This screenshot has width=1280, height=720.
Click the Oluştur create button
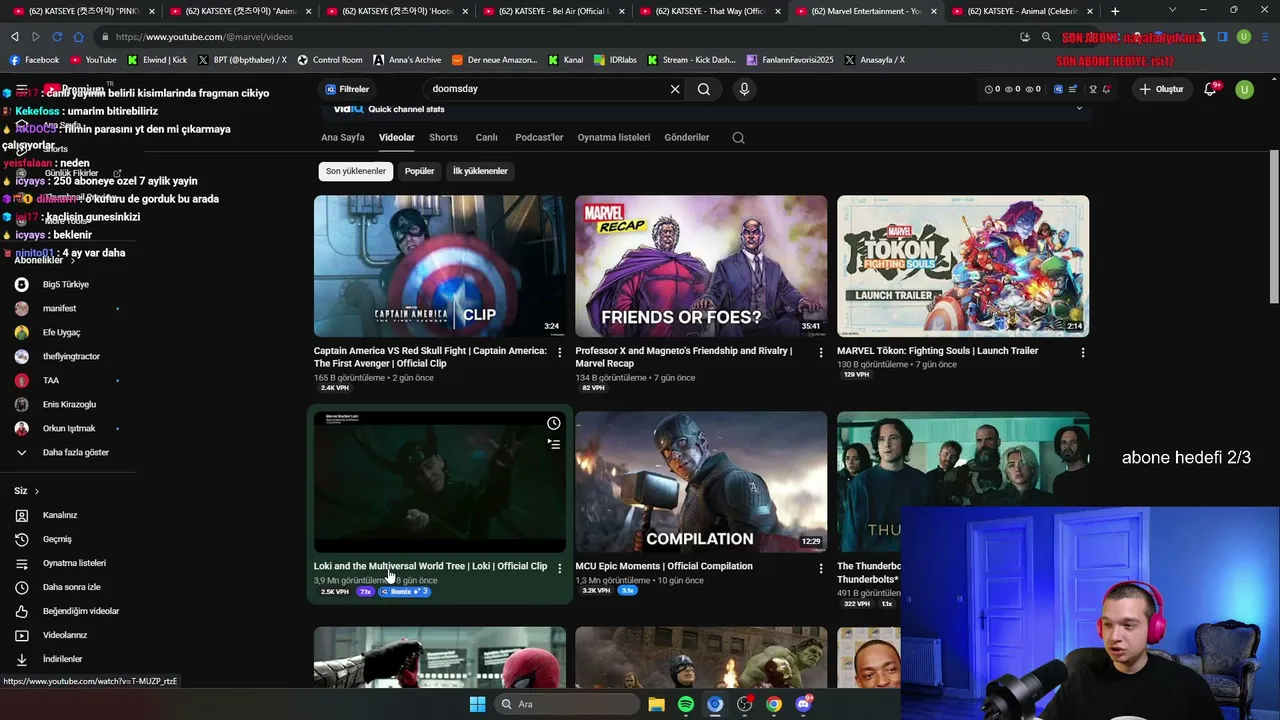[x=1161, y=89]
